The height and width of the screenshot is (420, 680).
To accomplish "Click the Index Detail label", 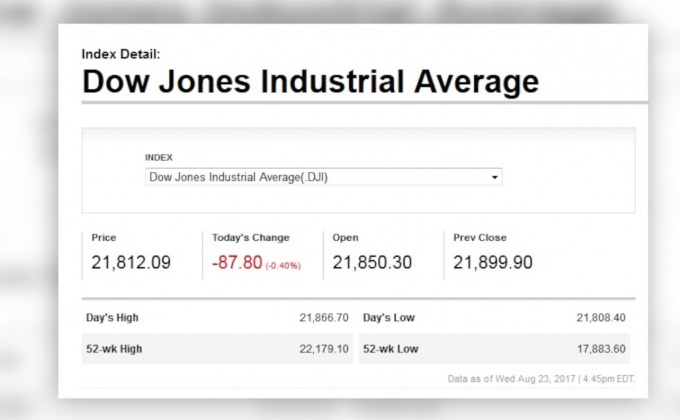I will pyautogui.click(x=120, y=54).
